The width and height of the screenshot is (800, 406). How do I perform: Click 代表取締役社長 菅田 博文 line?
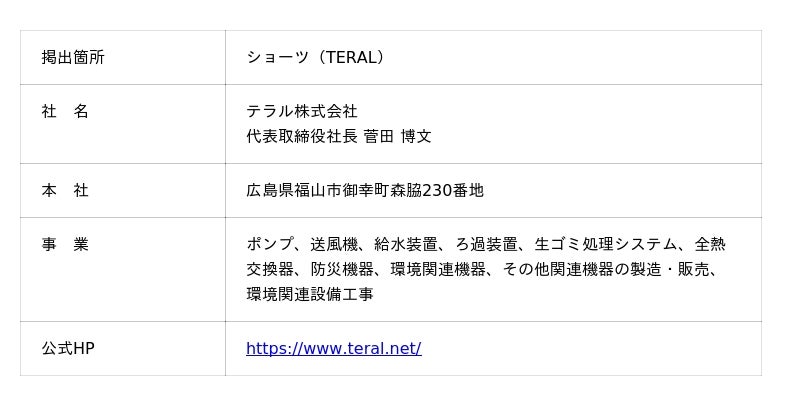click(339, 136)
